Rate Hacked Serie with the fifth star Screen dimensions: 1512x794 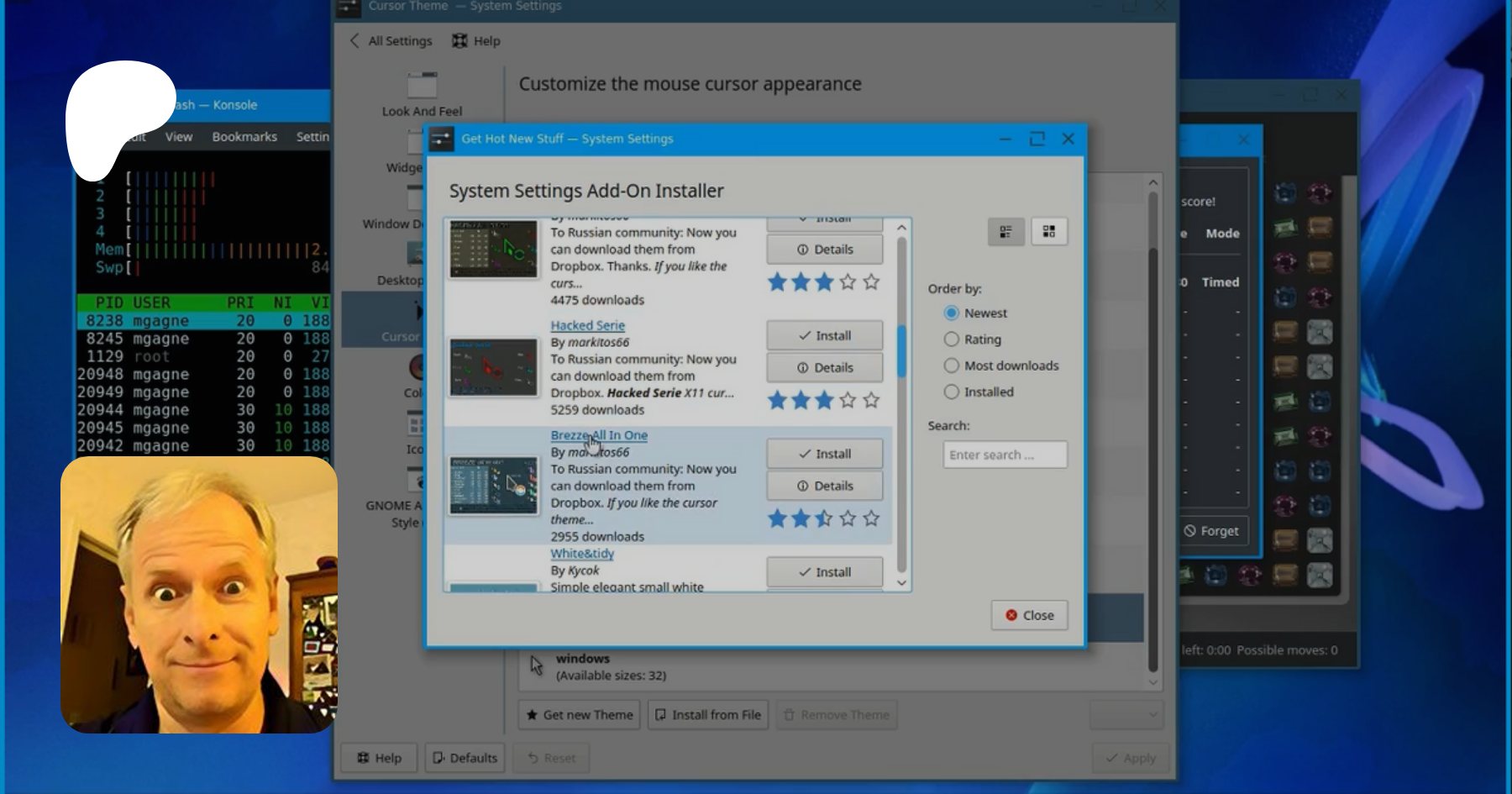tap(871, 400)
